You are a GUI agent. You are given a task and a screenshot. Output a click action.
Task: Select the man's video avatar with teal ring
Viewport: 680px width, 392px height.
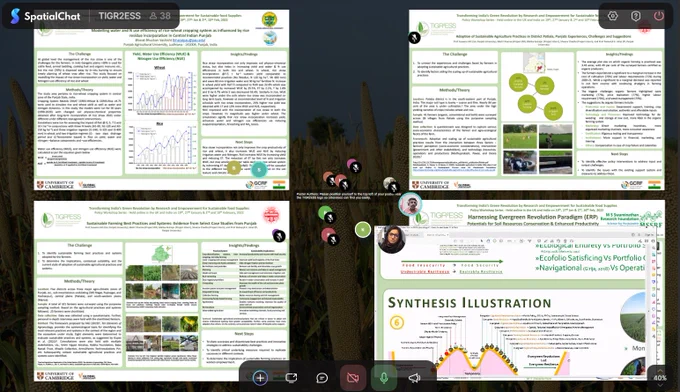click(x=410, y=204)
